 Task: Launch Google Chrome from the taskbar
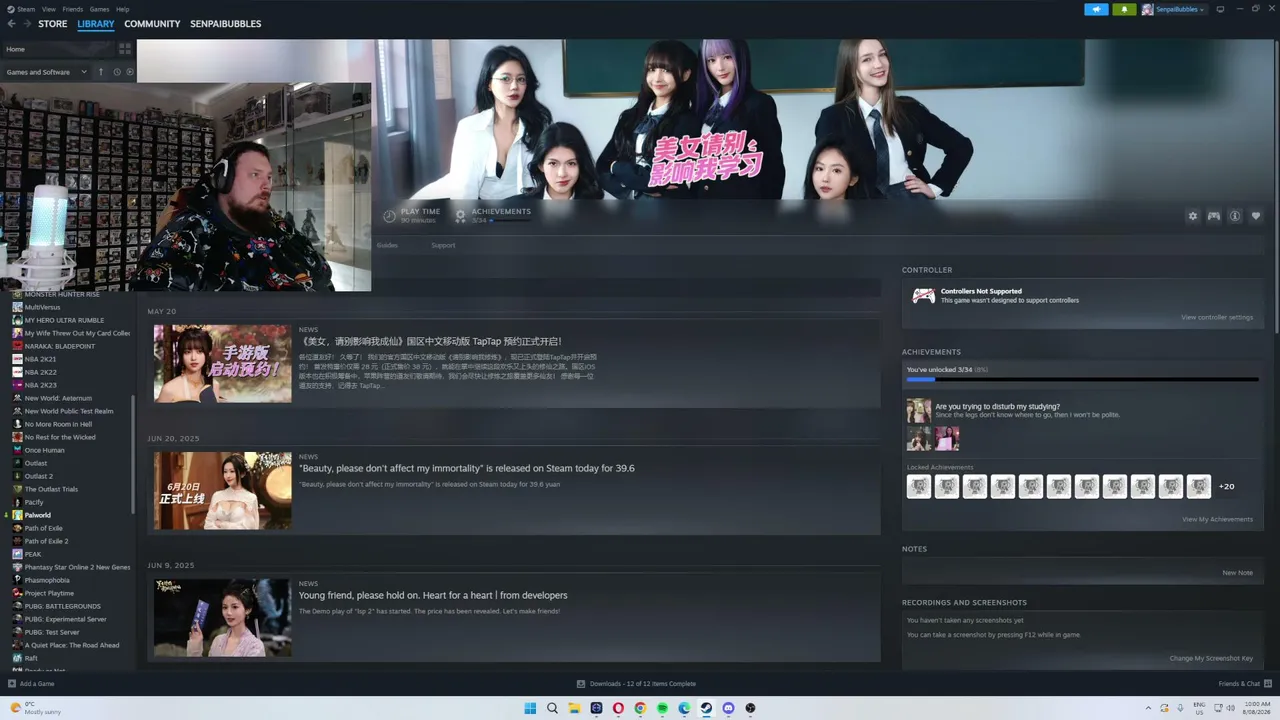point(640,708)
